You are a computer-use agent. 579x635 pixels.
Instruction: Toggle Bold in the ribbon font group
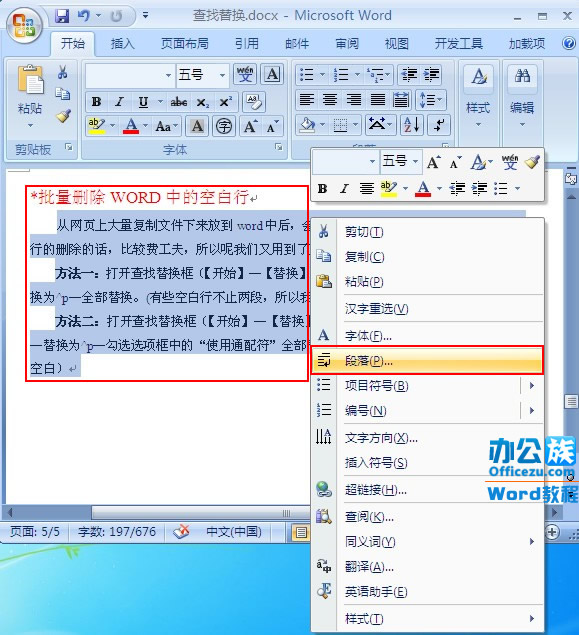[x=96, y=102]
